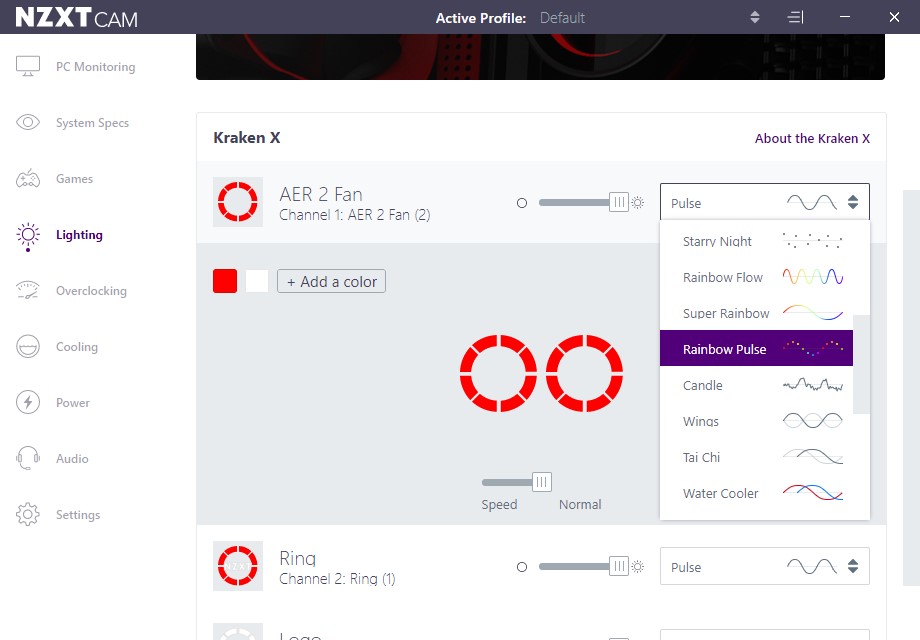Click the Starry Night dotted preview

(813, 241)
